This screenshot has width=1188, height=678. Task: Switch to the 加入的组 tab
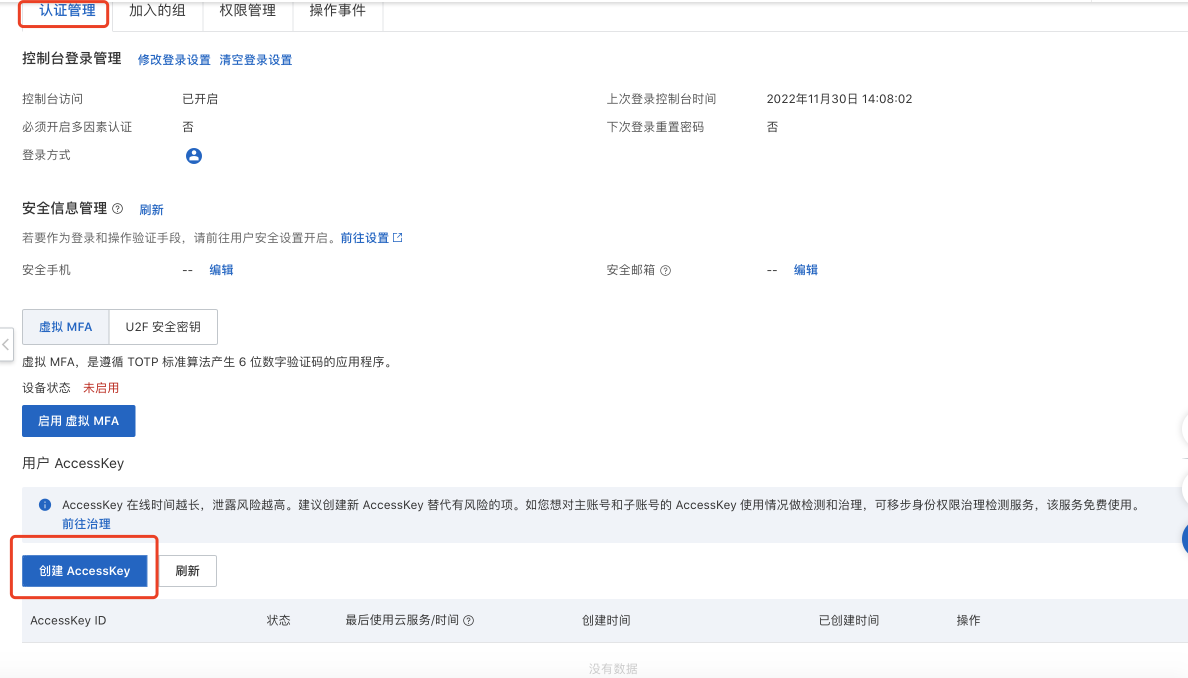tap(157, 10)
